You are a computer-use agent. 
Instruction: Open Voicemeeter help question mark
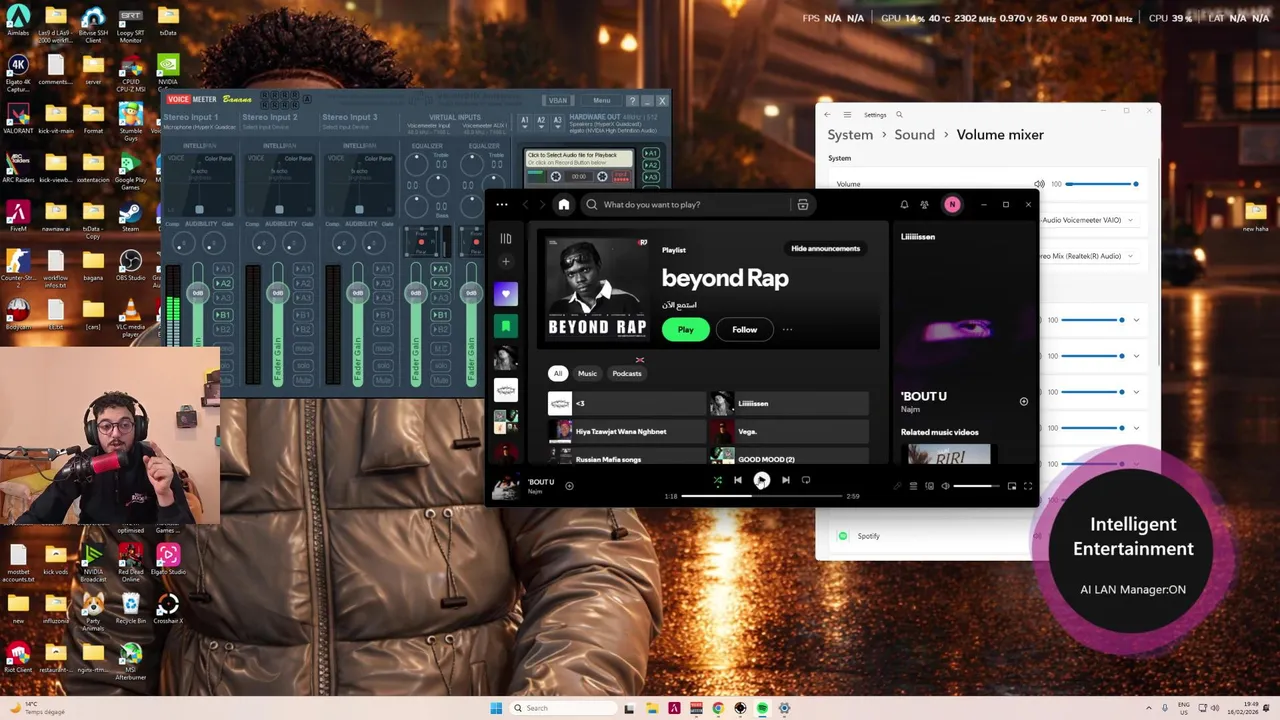tap(631, 101)
